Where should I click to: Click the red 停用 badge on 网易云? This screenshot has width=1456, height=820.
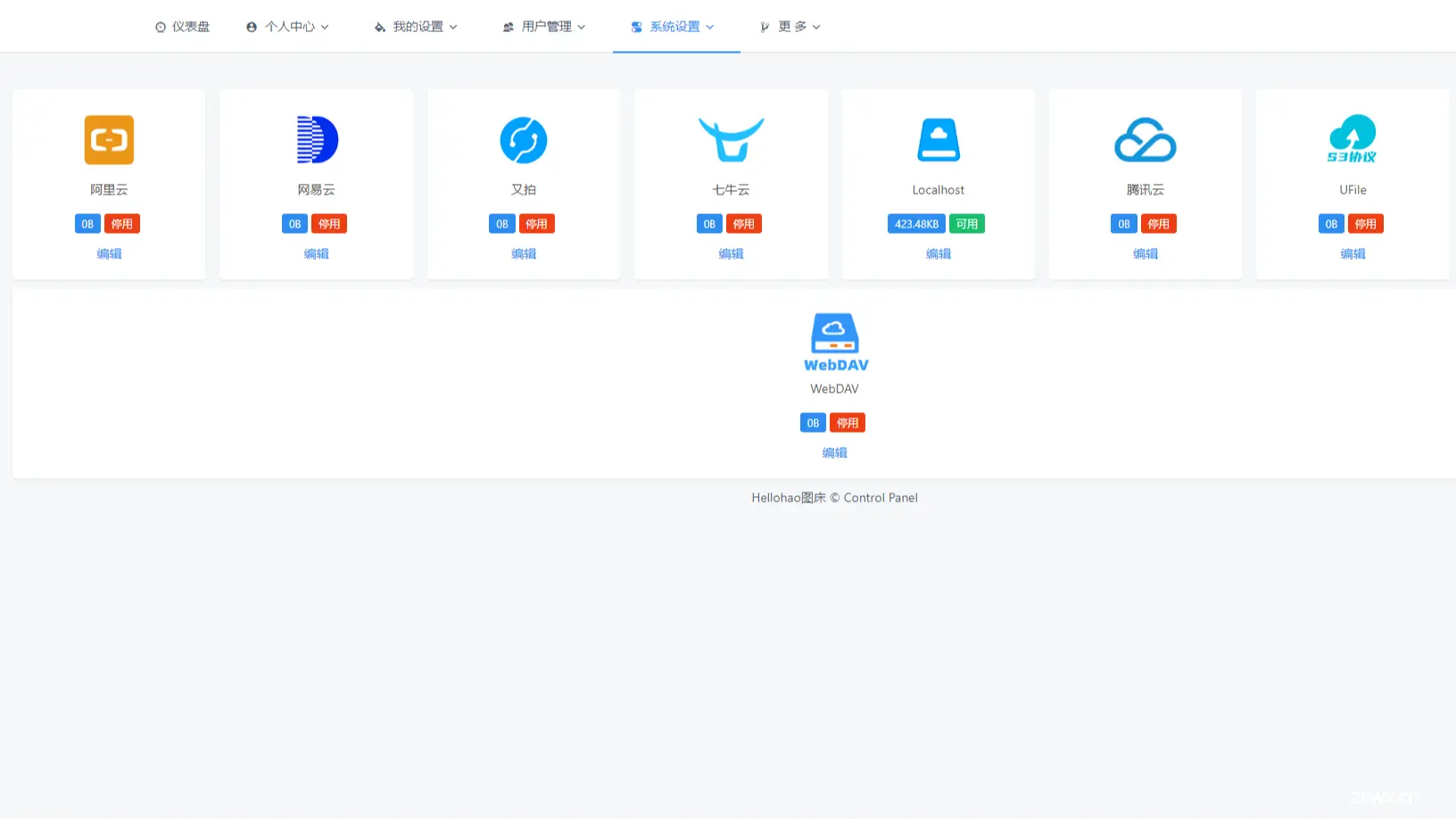pos(329,224)
